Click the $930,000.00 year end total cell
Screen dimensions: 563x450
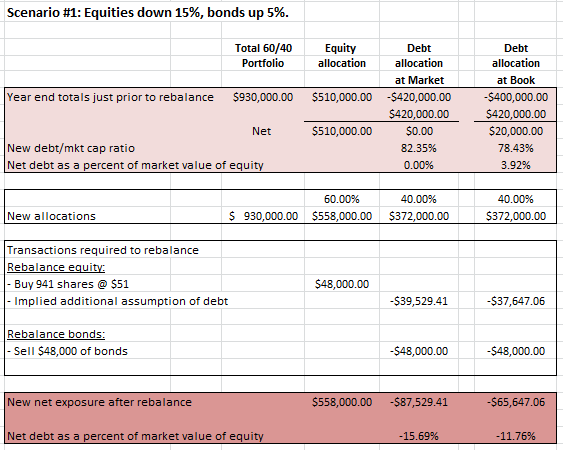coord(263,97)
